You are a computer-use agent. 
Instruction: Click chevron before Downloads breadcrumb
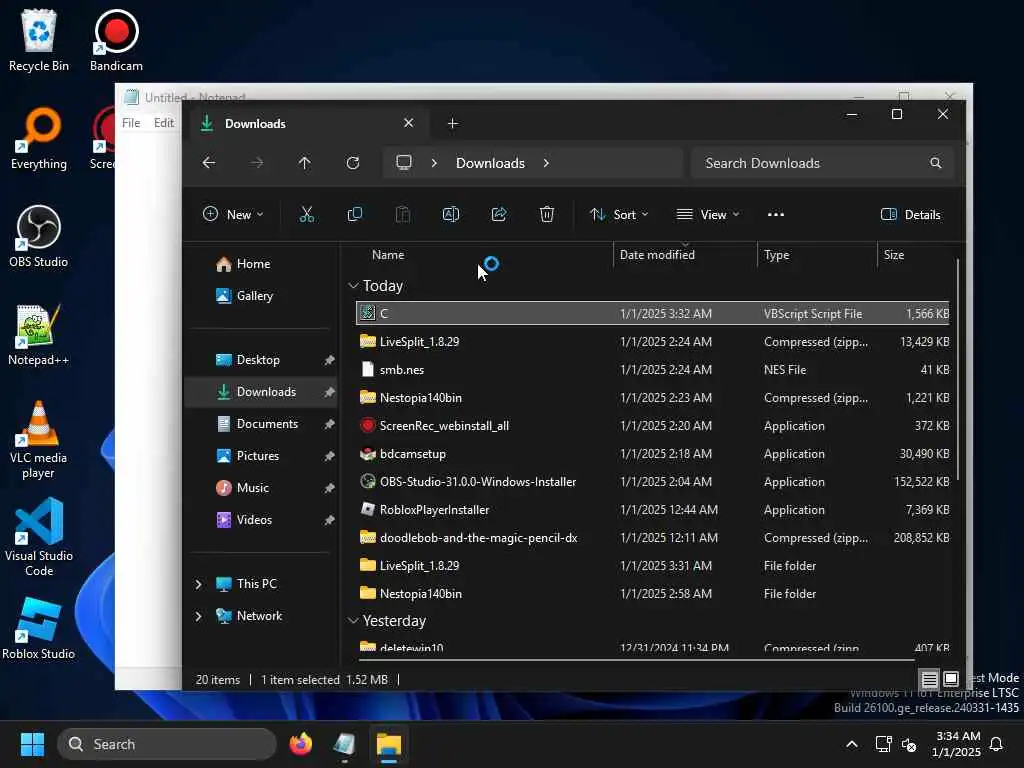(x=434, y=163)
